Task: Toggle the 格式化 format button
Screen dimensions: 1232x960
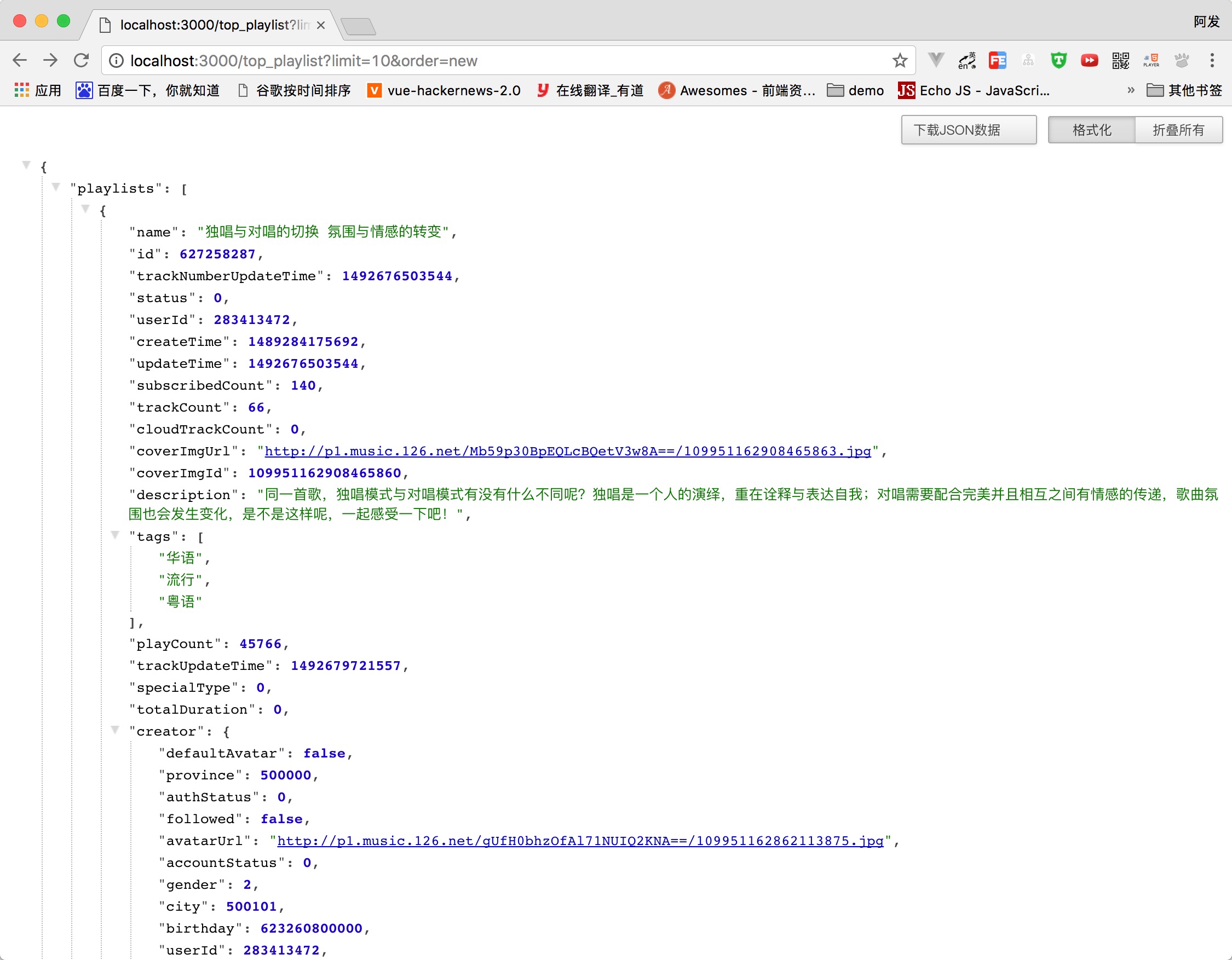Action: (1091, 130)
